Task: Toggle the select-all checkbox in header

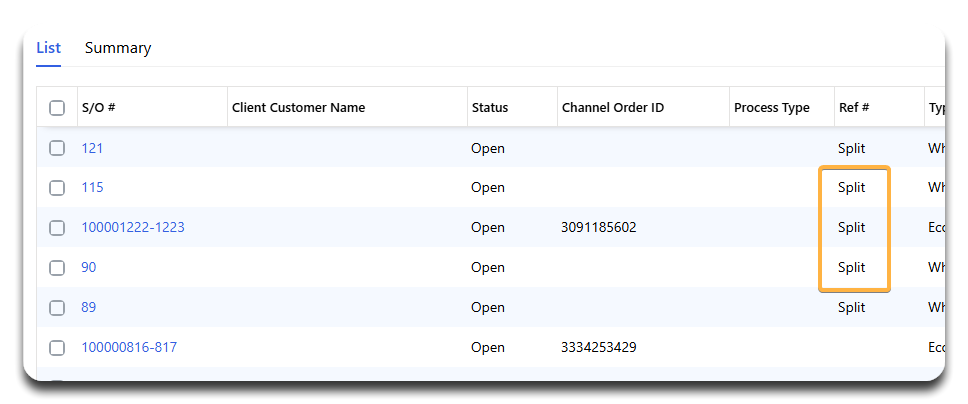Action: click(57, 108)
